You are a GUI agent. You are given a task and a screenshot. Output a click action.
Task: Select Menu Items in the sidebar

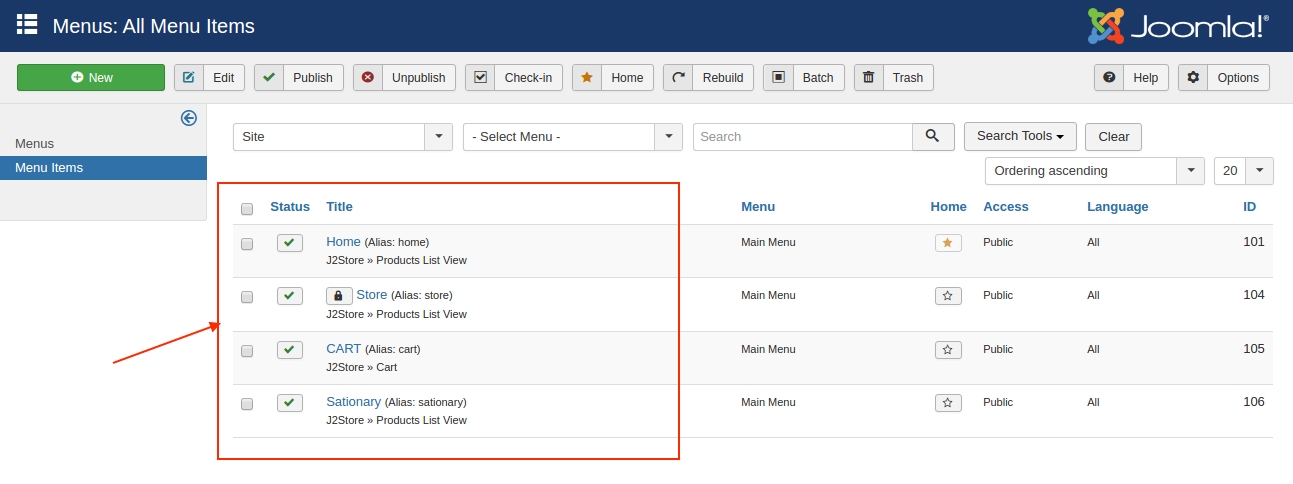[x=49, y=168]
